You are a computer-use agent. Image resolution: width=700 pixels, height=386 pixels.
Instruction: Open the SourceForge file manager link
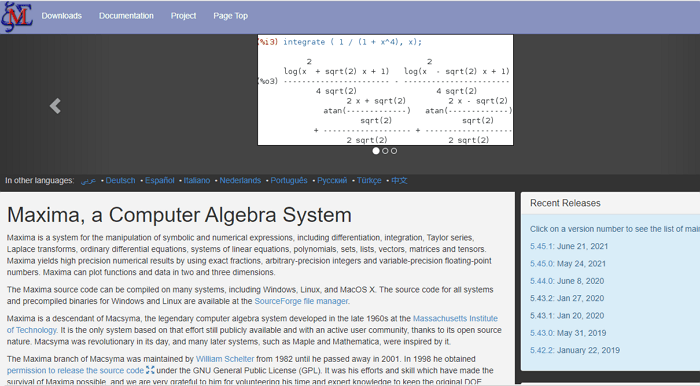(301, 301)
